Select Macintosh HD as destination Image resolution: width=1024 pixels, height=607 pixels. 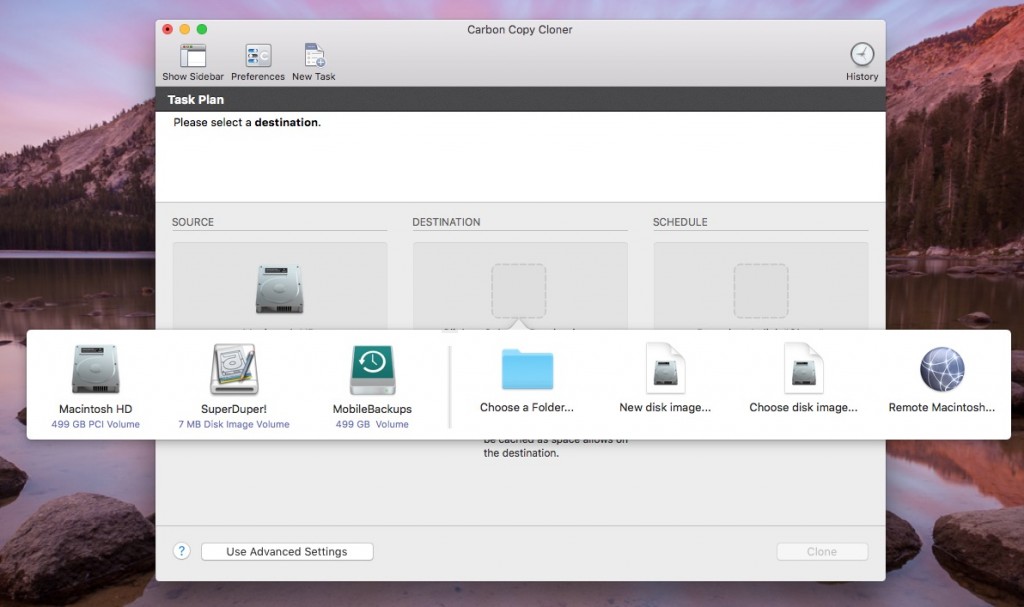(95, 369)
